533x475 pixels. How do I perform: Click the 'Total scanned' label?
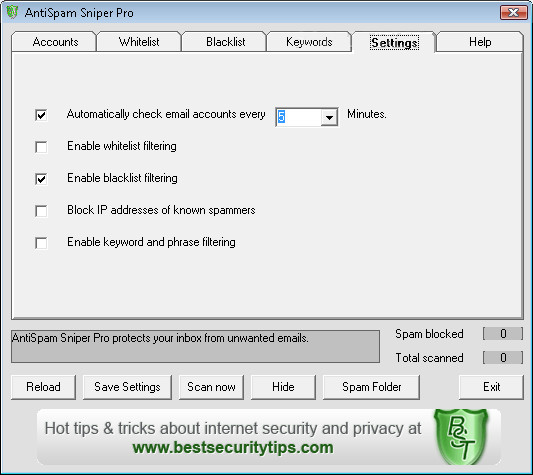tap(429, 358)
